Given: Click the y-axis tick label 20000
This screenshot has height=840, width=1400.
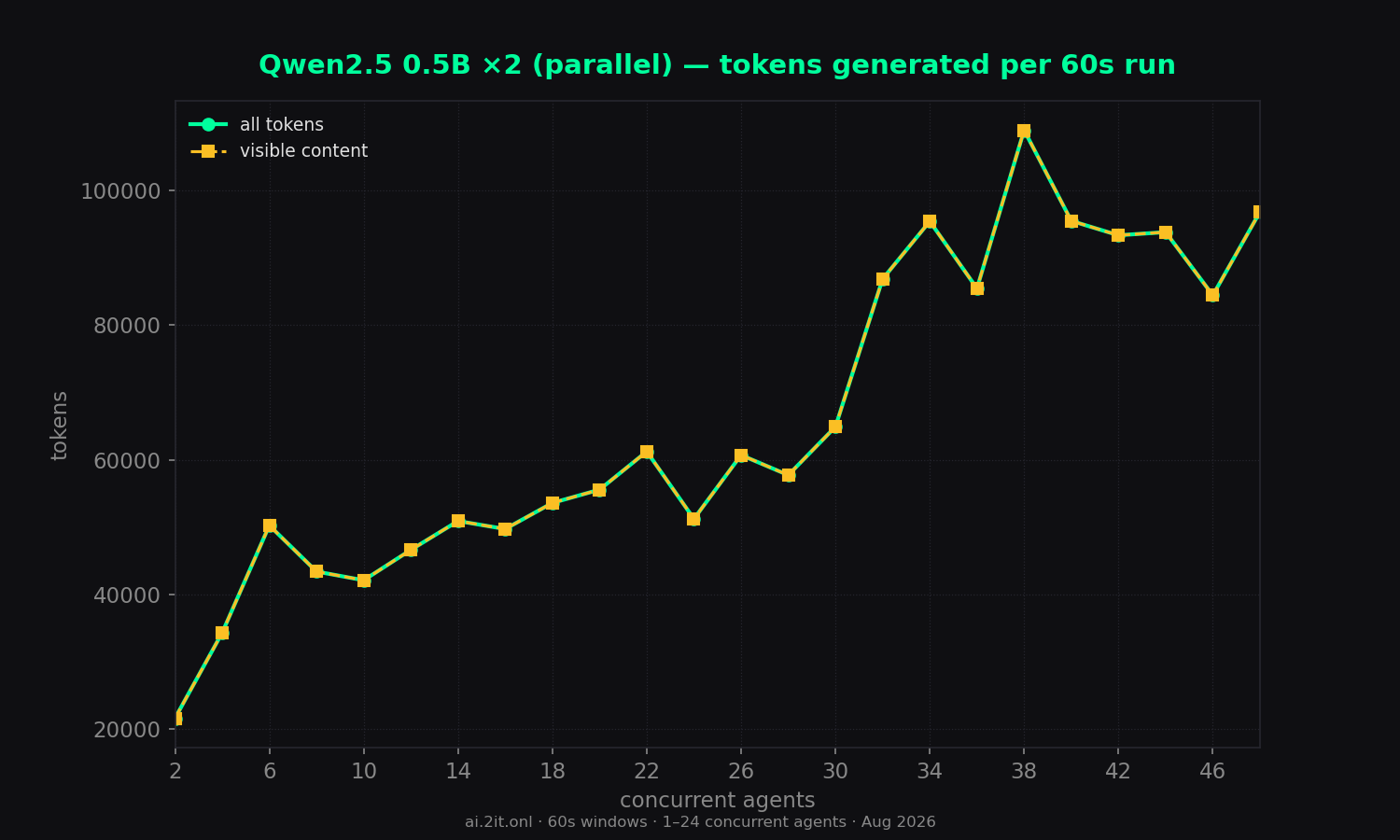Looking at the screenshot, I should pos(128,730).
